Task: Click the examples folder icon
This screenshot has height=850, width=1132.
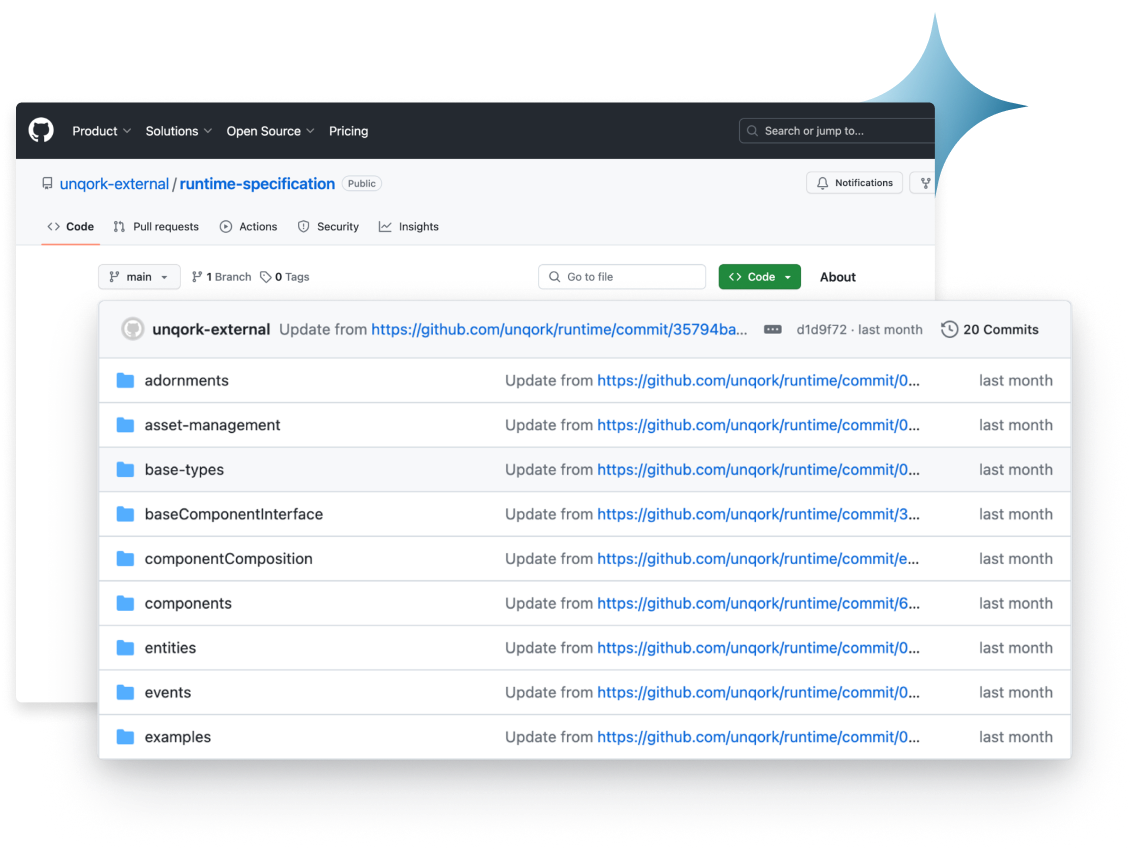Action: click(x=126, y=737)
